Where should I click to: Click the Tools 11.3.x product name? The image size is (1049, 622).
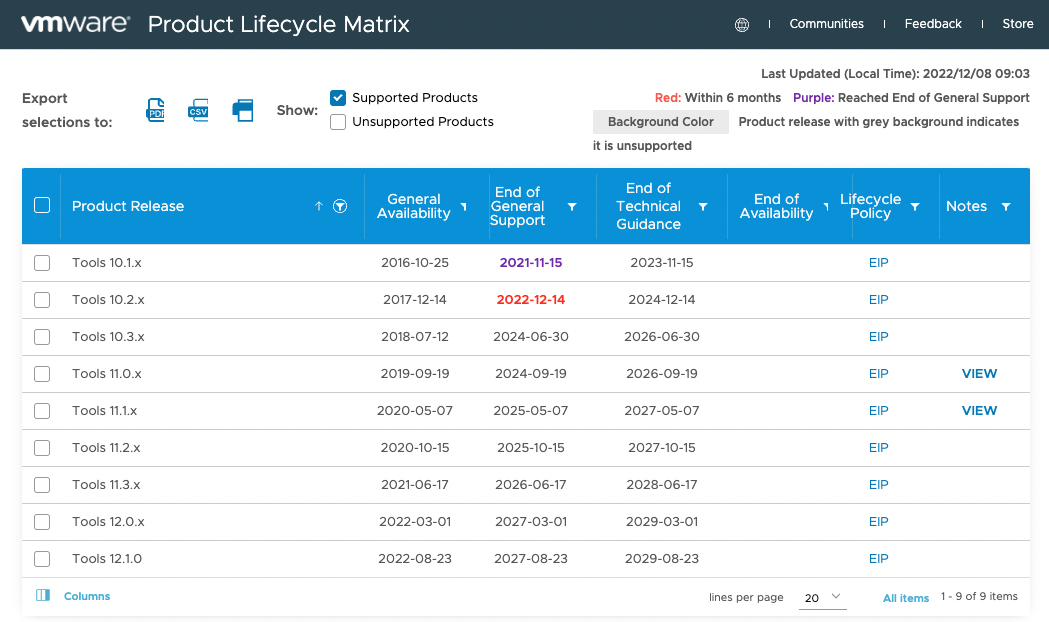point(106,485)
